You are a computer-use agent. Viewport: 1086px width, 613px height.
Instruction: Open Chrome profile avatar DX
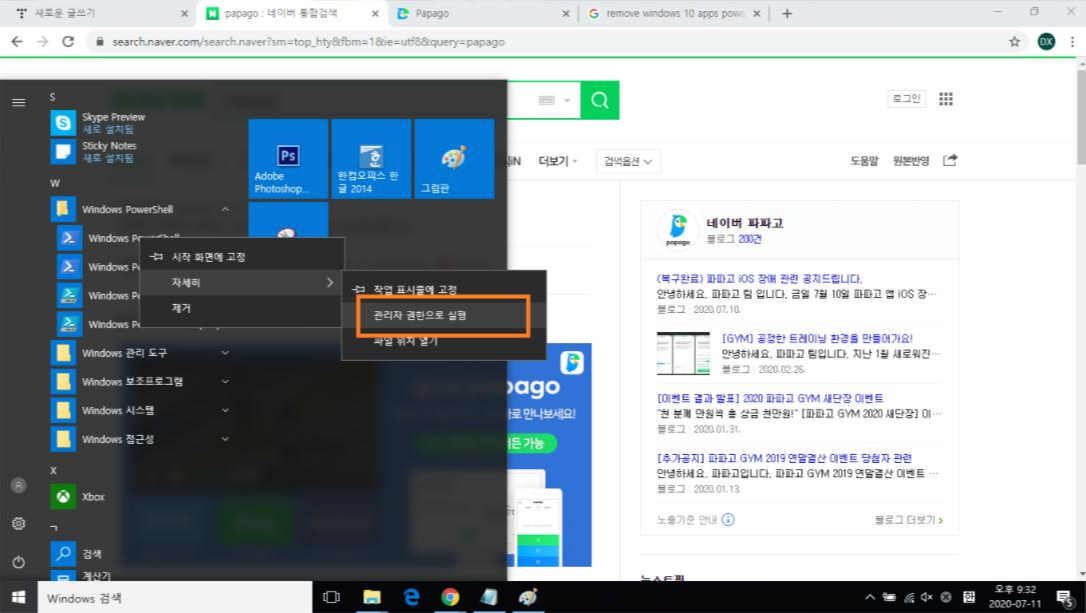coord(1047,42)
